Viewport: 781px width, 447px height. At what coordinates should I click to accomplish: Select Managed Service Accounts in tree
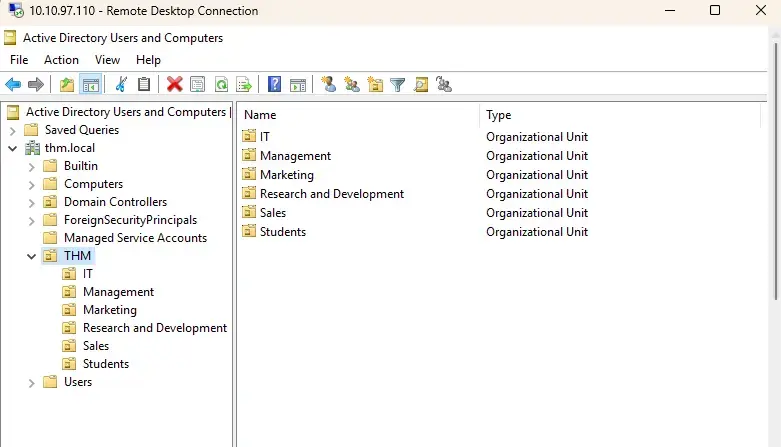(135, 238)
